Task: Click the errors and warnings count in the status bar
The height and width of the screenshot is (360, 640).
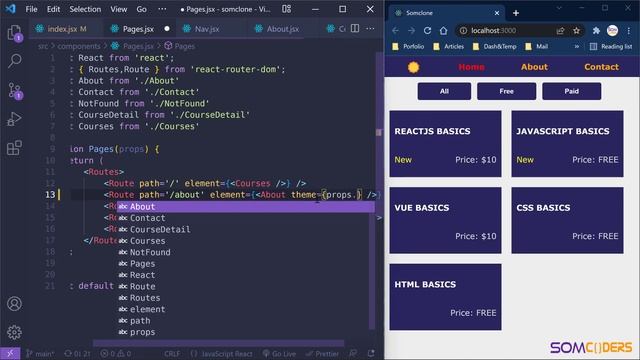Action: point(116,353)
